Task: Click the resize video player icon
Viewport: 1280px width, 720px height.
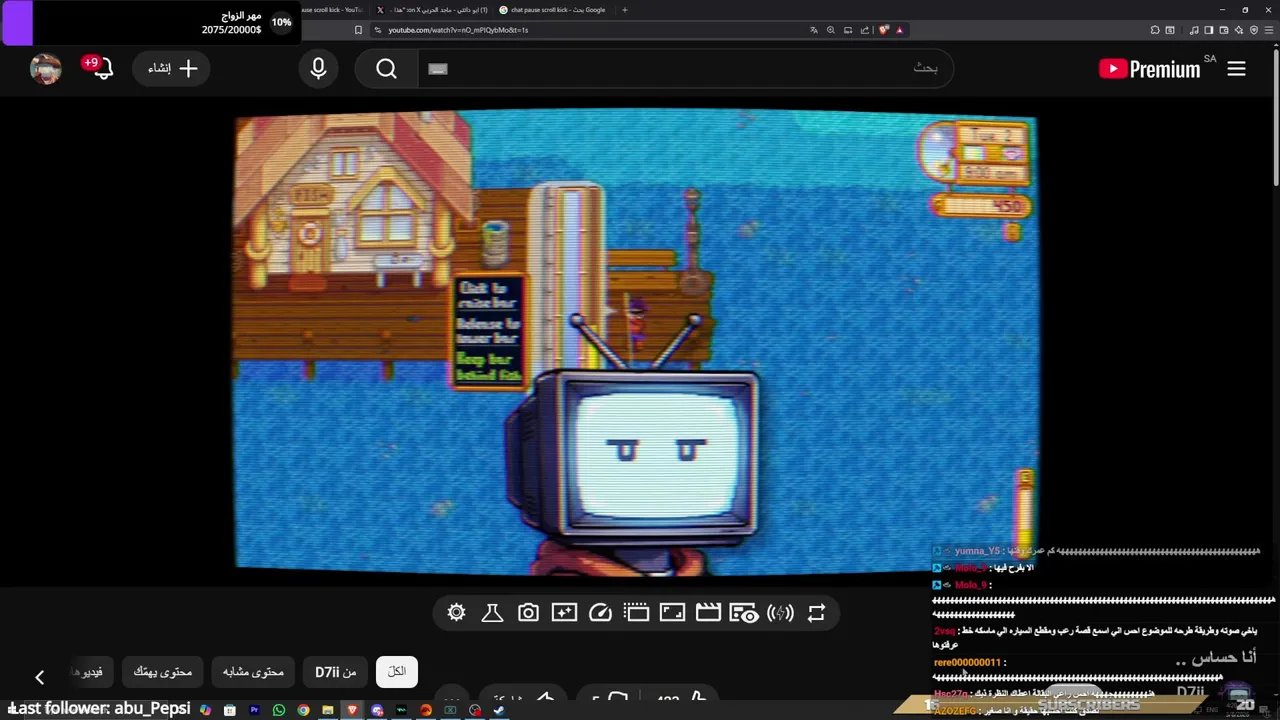Action: 672,613
